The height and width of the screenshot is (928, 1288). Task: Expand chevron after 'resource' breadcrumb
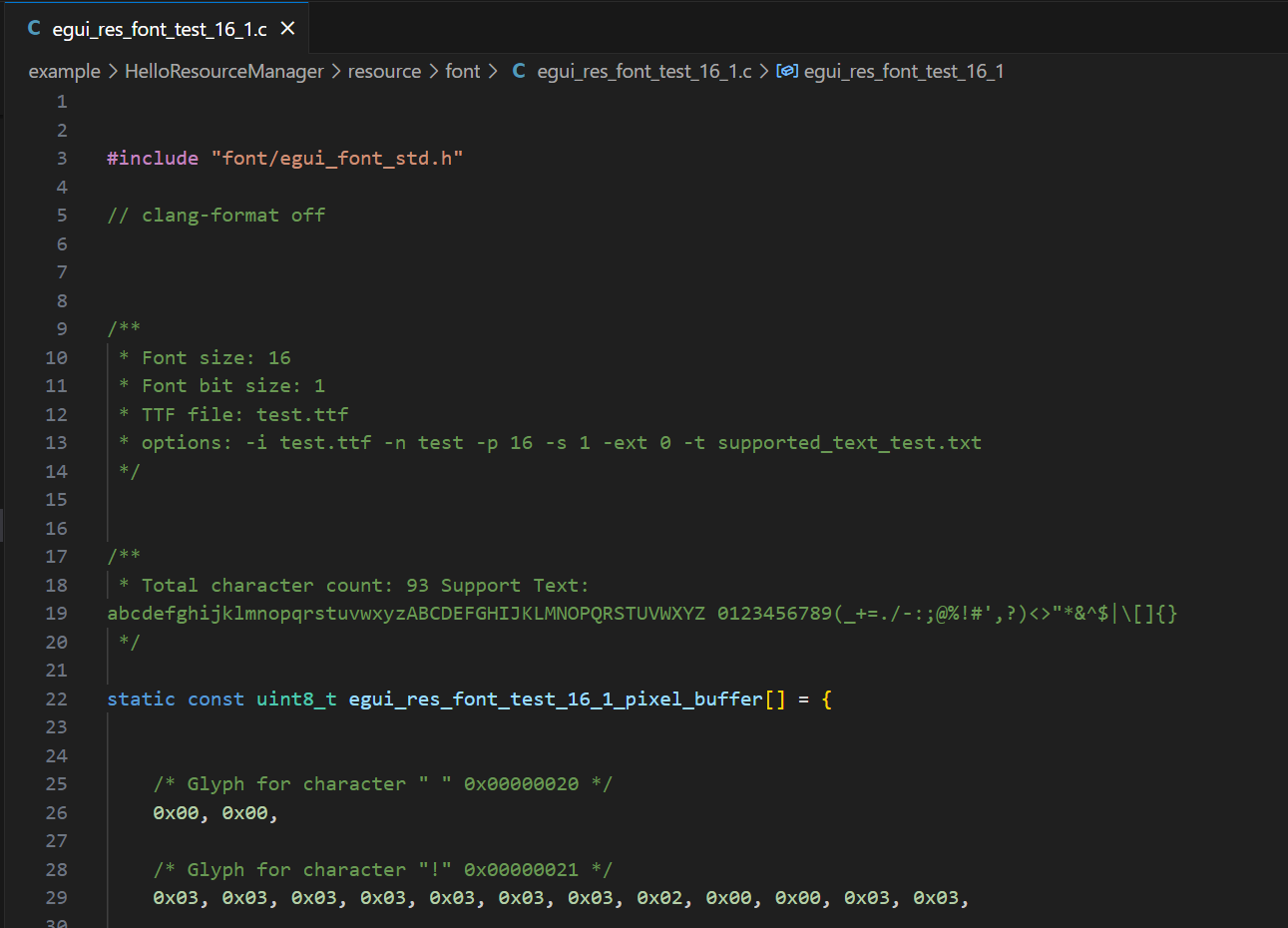tap(434, 72)
